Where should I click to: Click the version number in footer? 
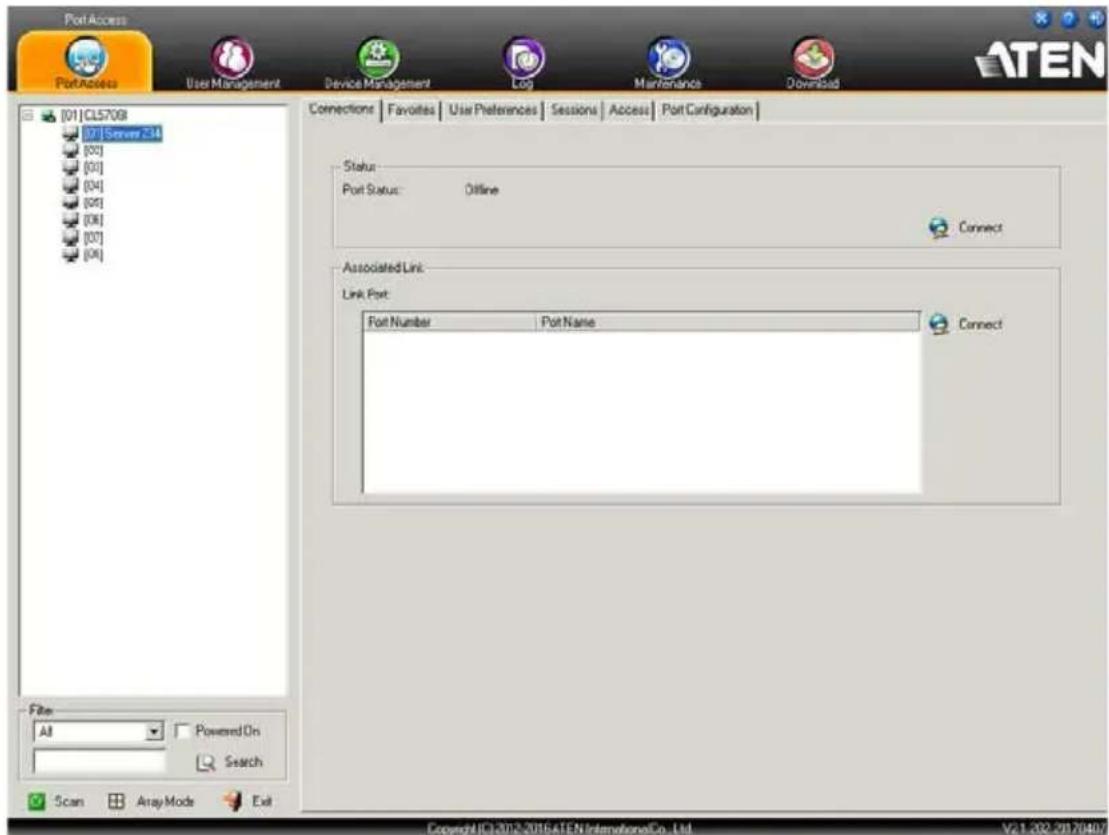pos(1054,828)
